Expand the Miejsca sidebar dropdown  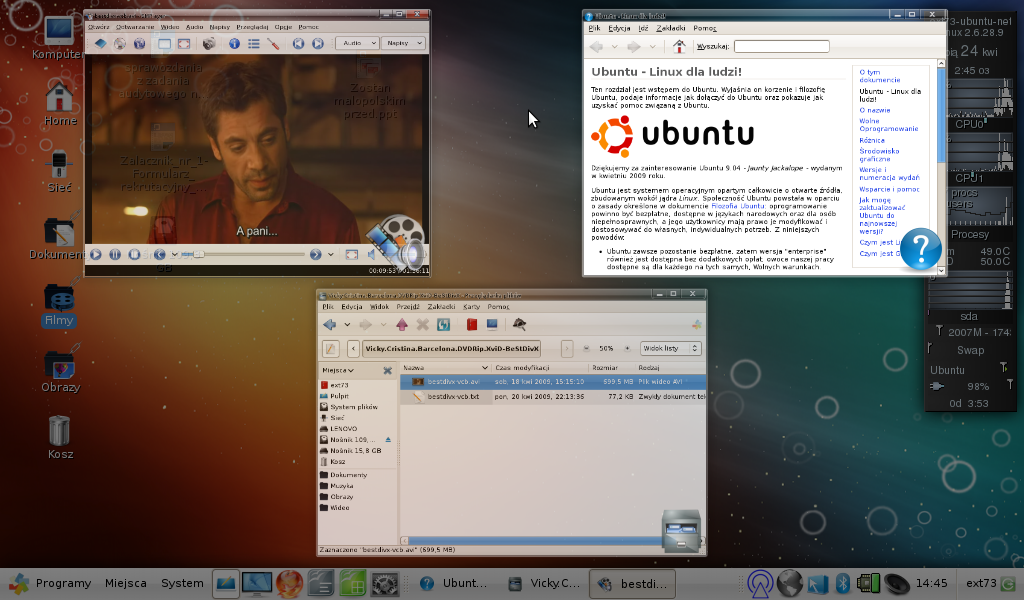[x=338, y=370]
